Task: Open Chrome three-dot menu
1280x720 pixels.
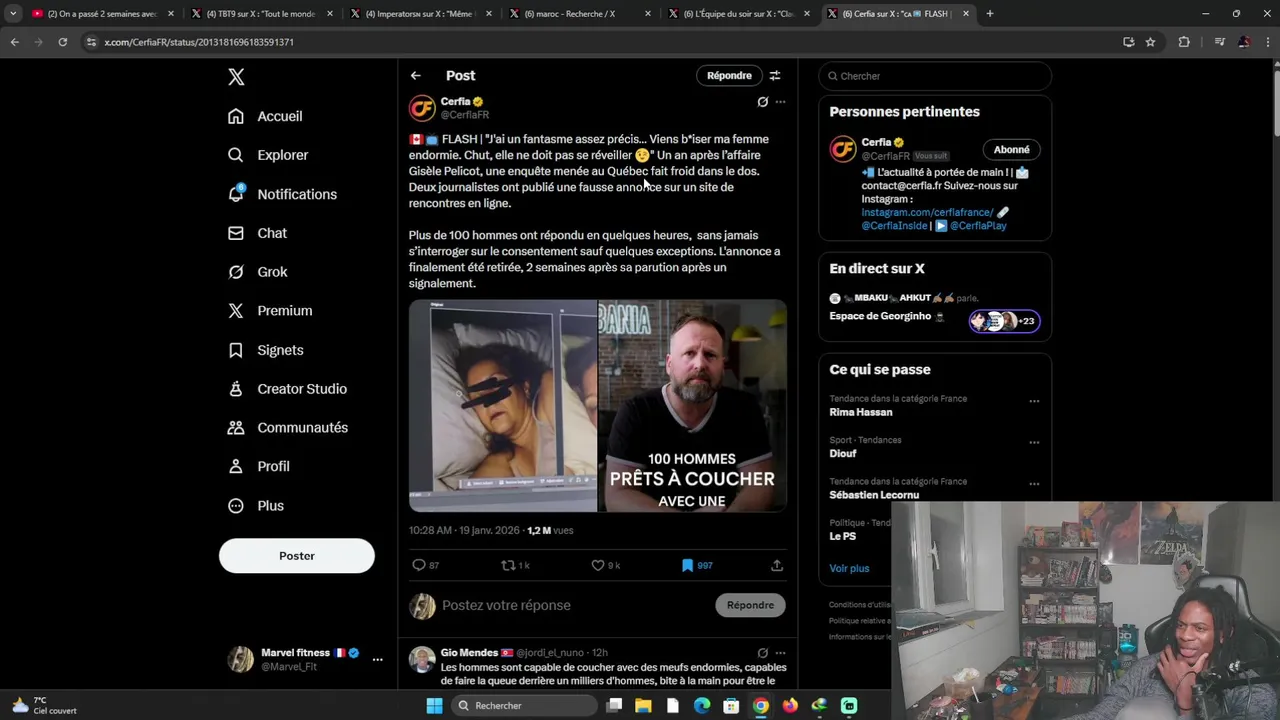Action: tap(1267, 42)
